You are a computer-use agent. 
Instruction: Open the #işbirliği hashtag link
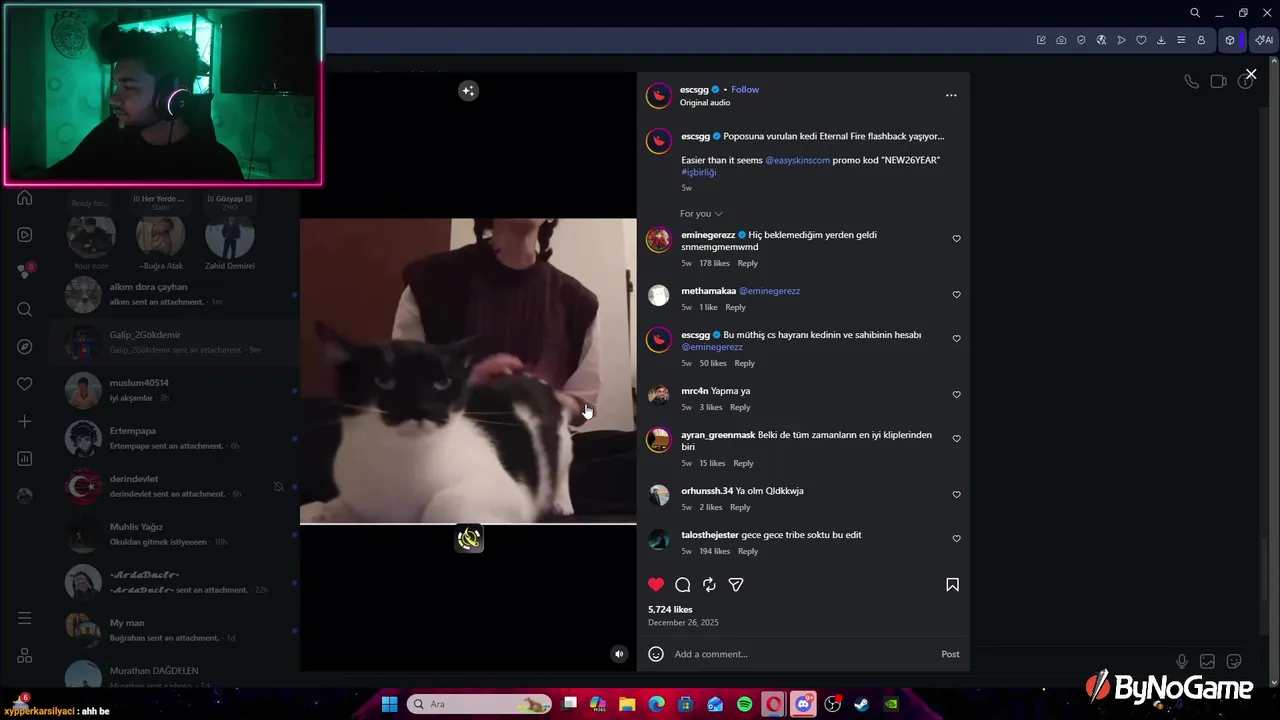point(699,172)
